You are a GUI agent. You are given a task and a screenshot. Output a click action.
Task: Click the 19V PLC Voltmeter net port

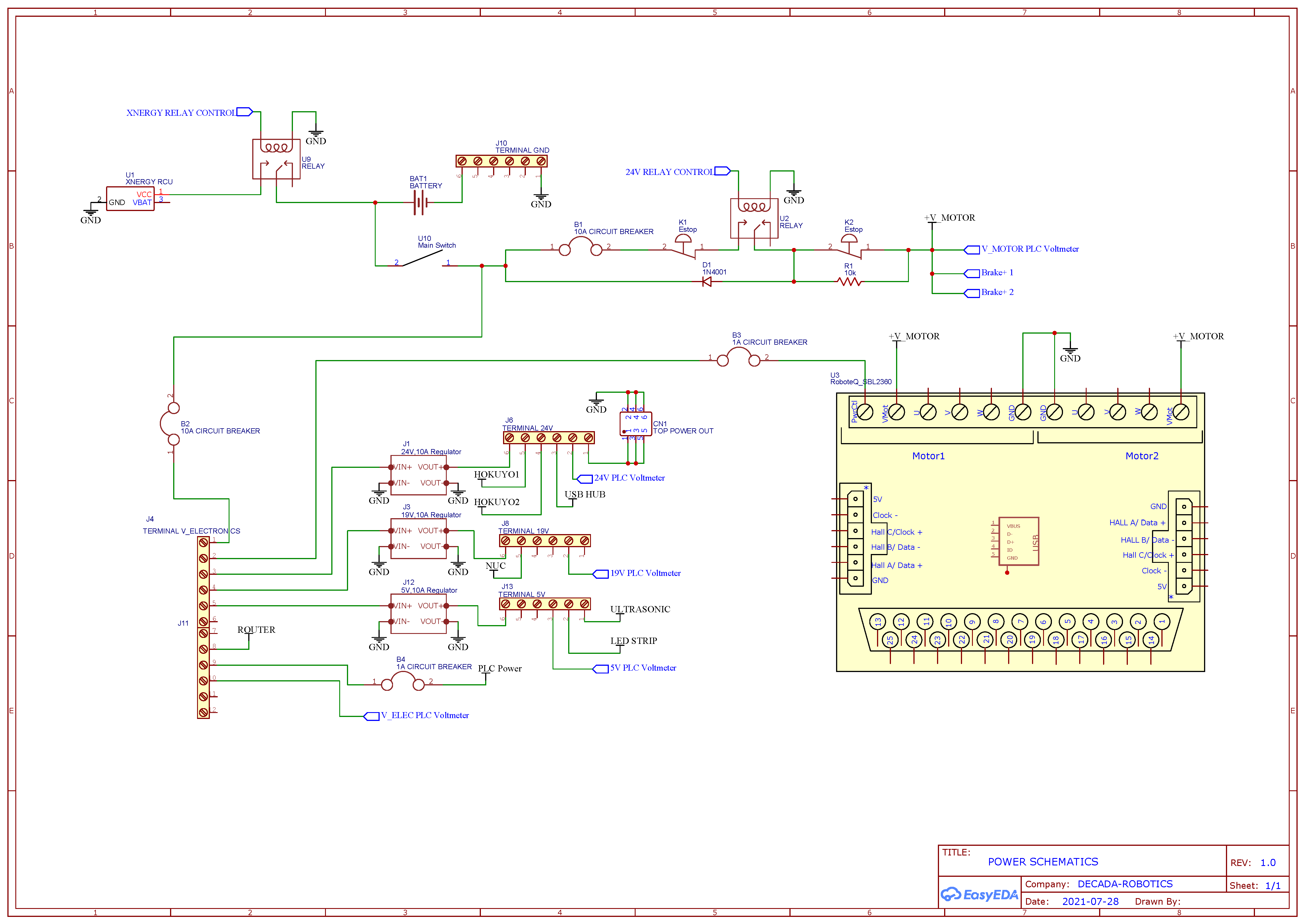point(636,574)
